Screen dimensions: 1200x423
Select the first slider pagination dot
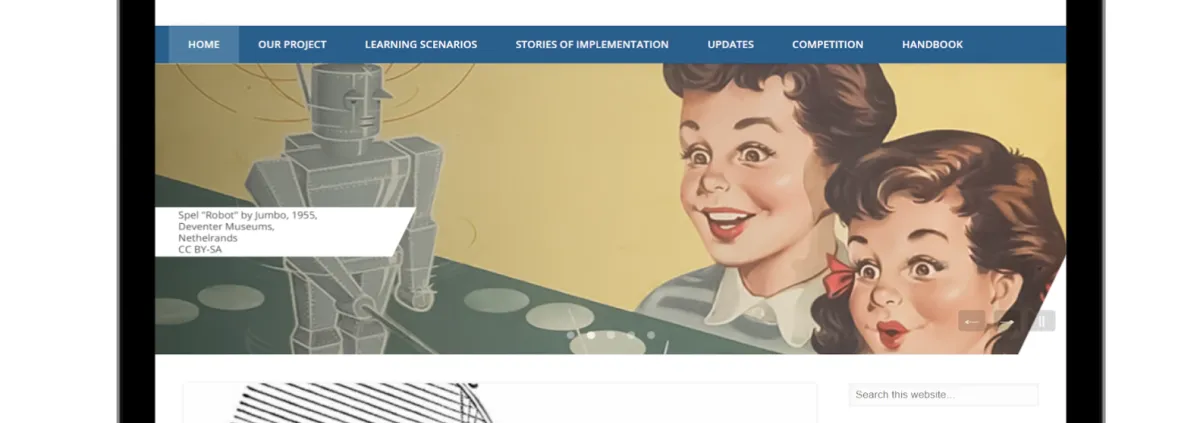571,335
